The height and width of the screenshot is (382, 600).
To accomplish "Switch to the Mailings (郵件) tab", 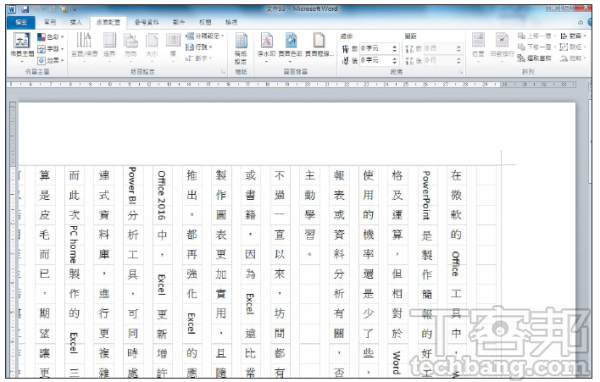I will click(x=179, y=22).
